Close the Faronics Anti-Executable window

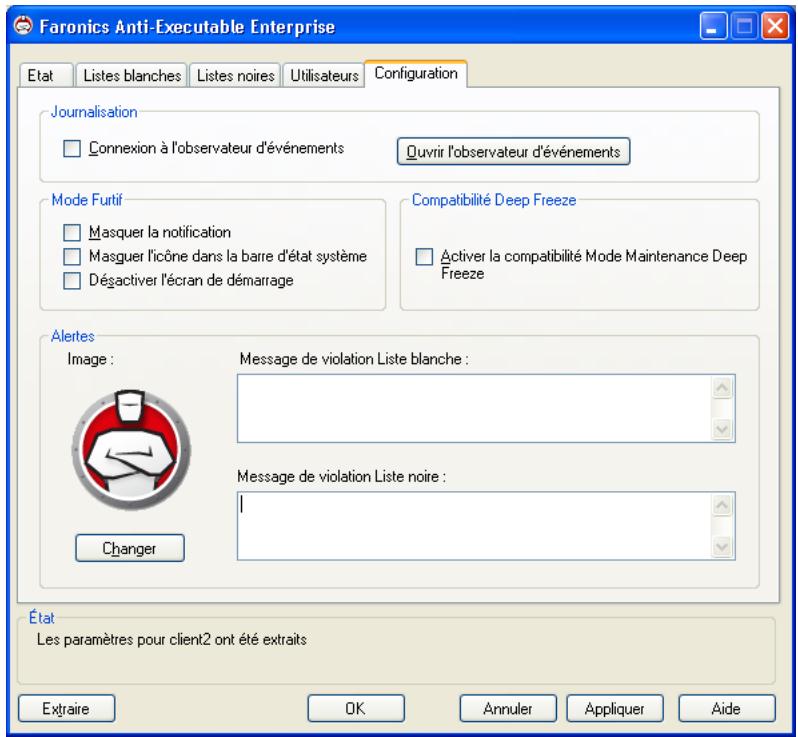pyautogui.click(x=775, y=26)
